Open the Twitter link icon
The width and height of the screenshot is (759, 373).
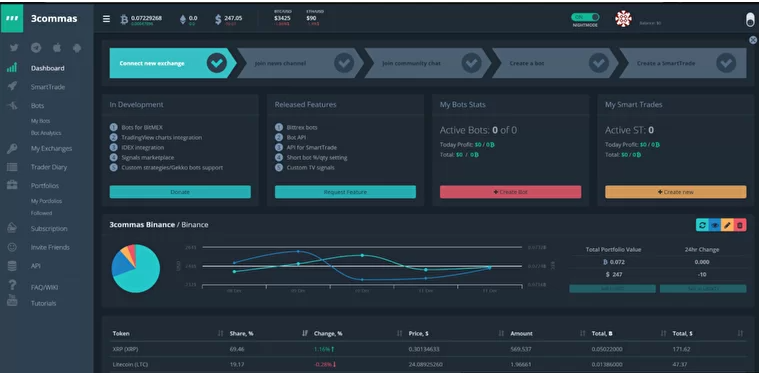tap(14, 48)
